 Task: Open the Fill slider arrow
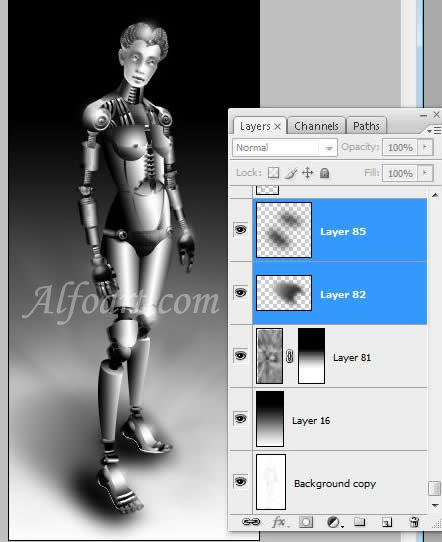(425, 172)
